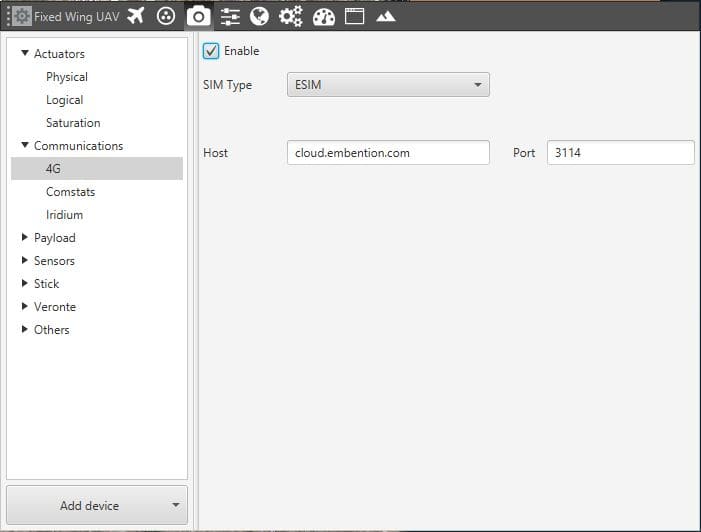Collapse the Actuators tree node

coord(25,53)
